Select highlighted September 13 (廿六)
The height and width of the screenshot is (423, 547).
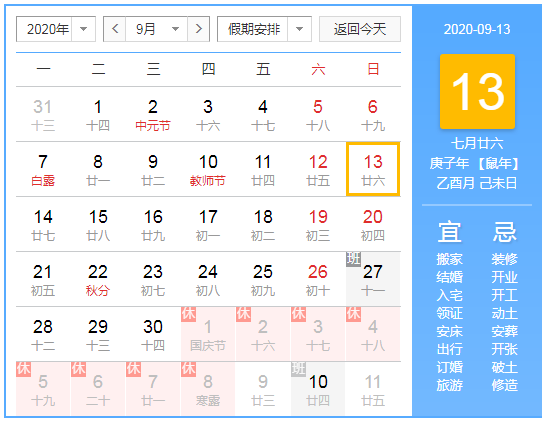tap(373, 169)
